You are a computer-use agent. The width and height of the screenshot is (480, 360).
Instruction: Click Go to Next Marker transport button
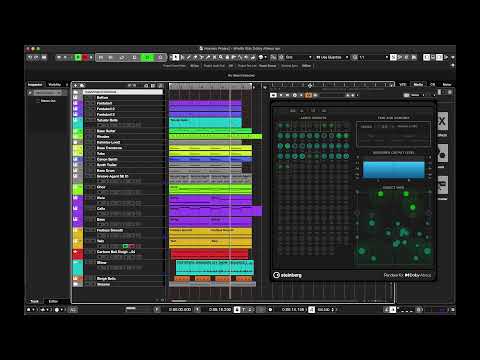(x=110, y=57)
